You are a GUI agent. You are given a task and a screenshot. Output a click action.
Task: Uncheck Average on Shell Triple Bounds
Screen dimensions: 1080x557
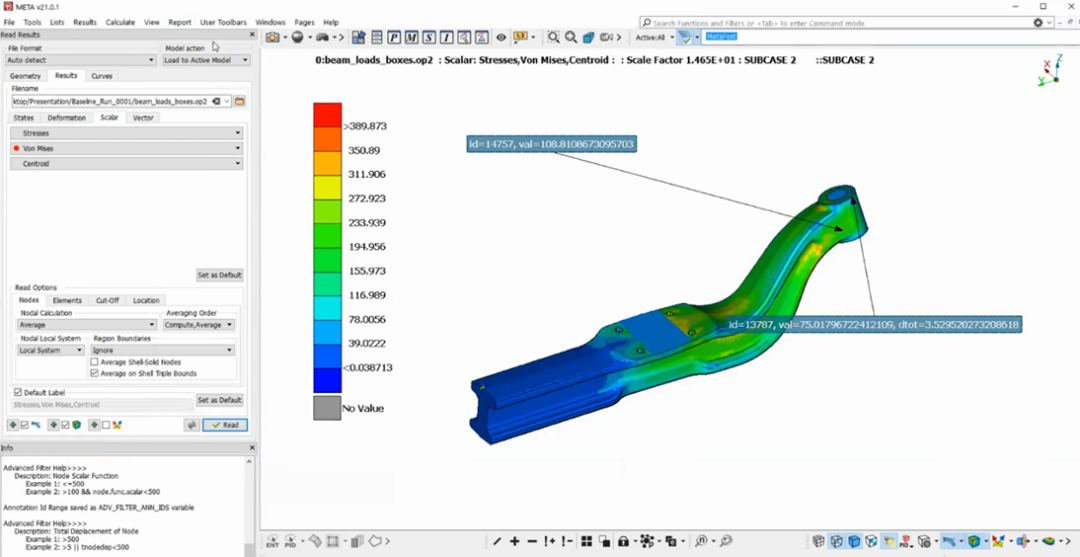click(x=94, y=373)
